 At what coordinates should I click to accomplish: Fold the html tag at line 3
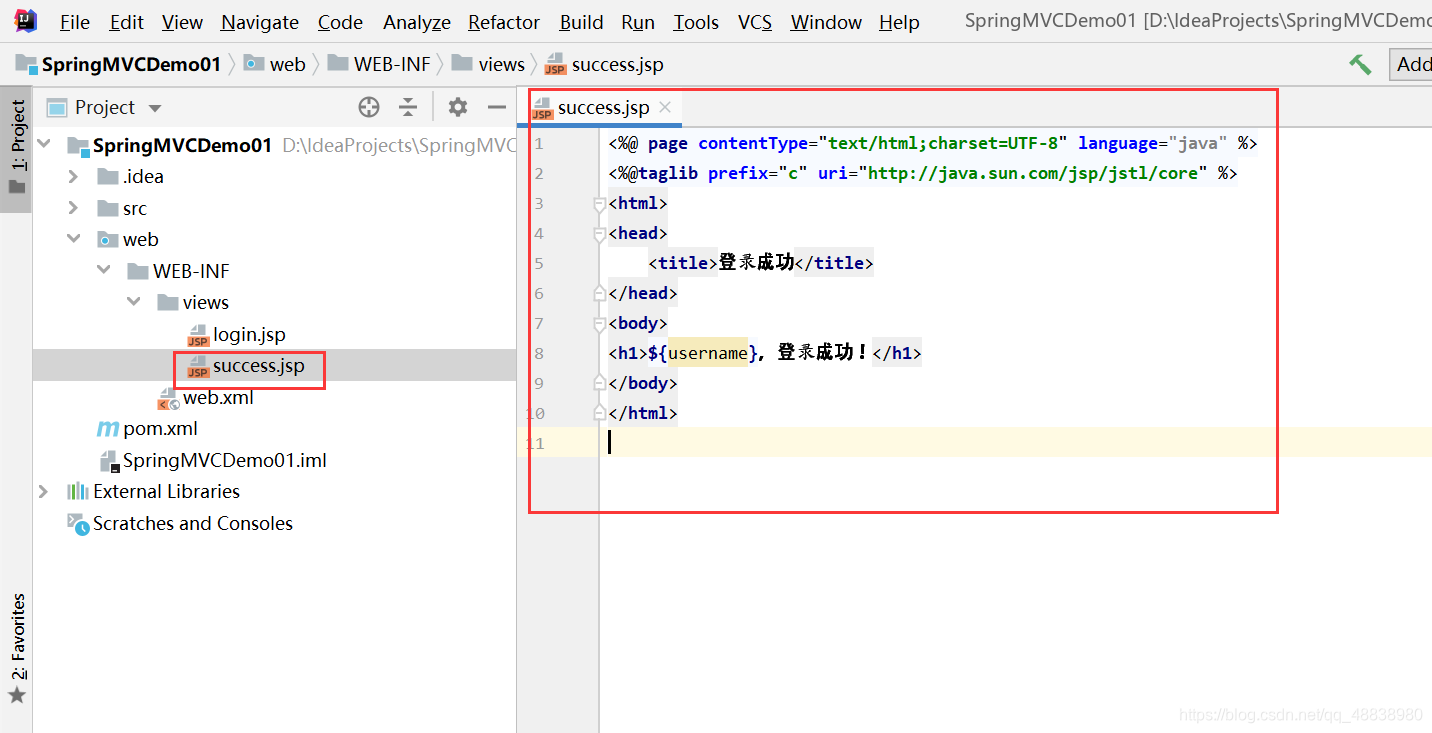(600, 204)
